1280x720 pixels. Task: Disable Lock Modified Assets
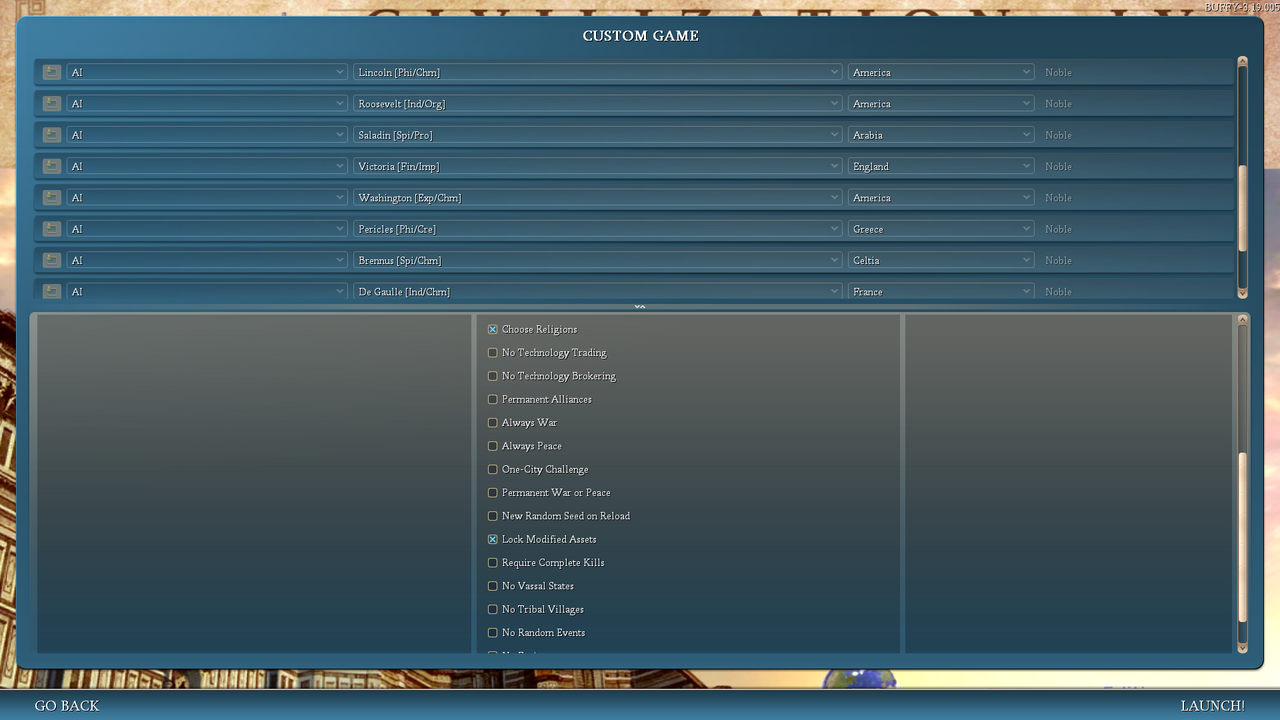[492, 539]
